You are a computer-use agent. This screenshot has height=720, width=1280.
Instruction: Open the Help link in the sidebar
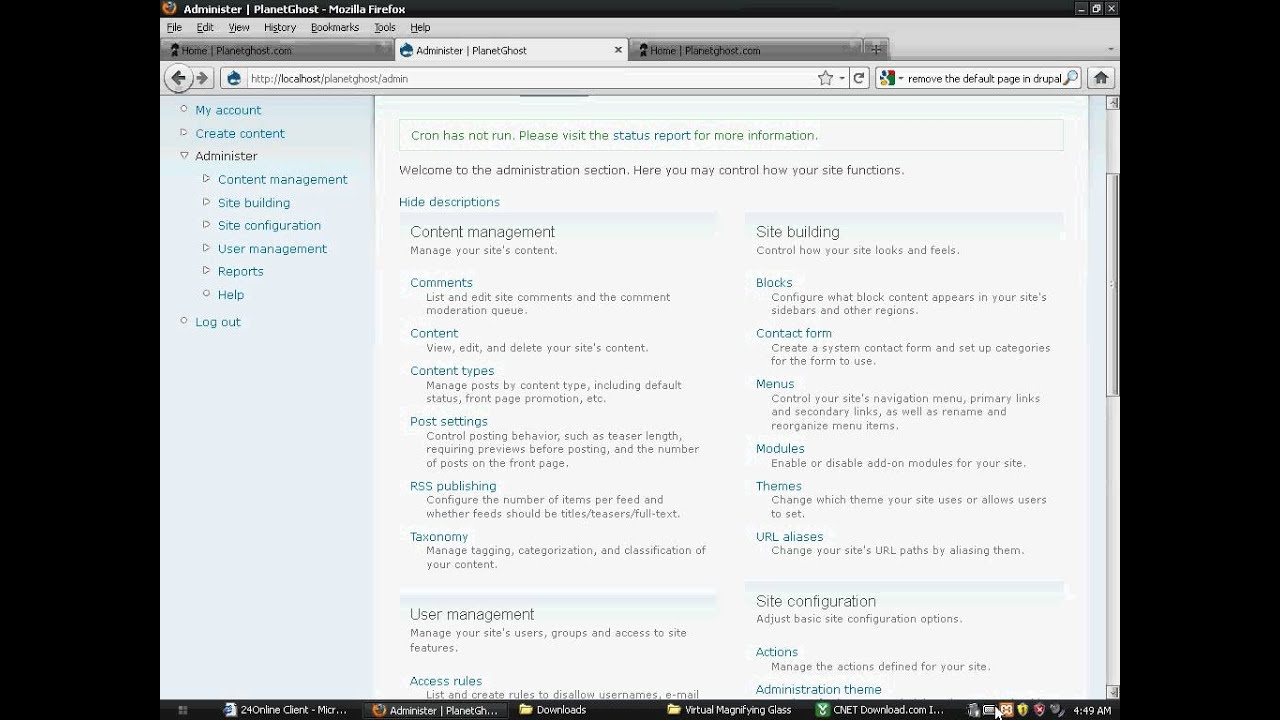[231, 295]
